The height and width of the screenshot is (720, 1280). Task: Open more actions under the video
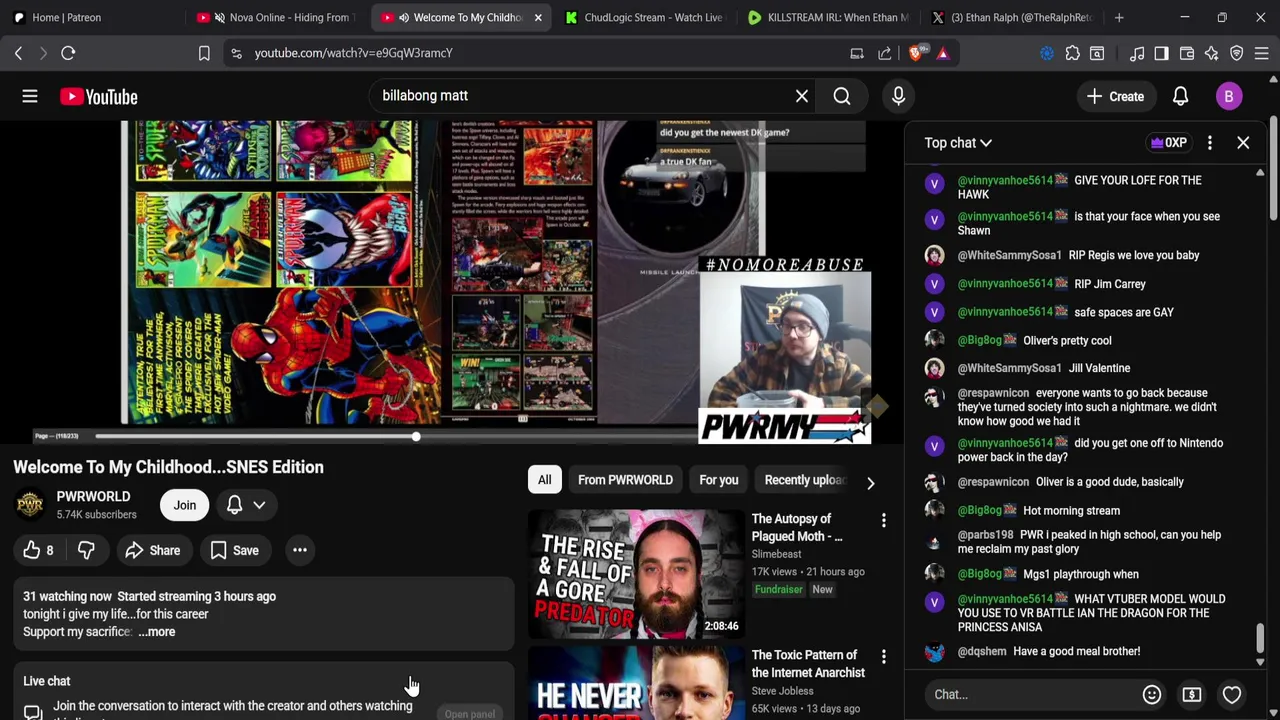tap(299, 550)
